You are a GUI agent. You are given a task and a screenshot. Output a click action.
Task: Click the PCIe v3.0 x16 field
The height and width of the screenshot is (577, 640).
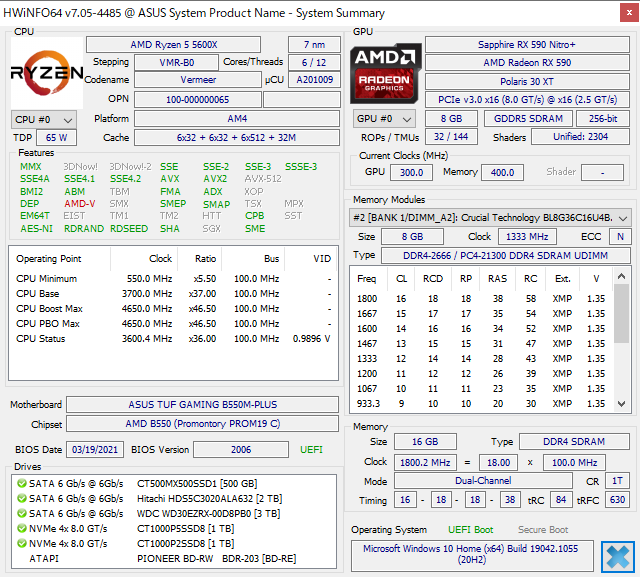527,100
